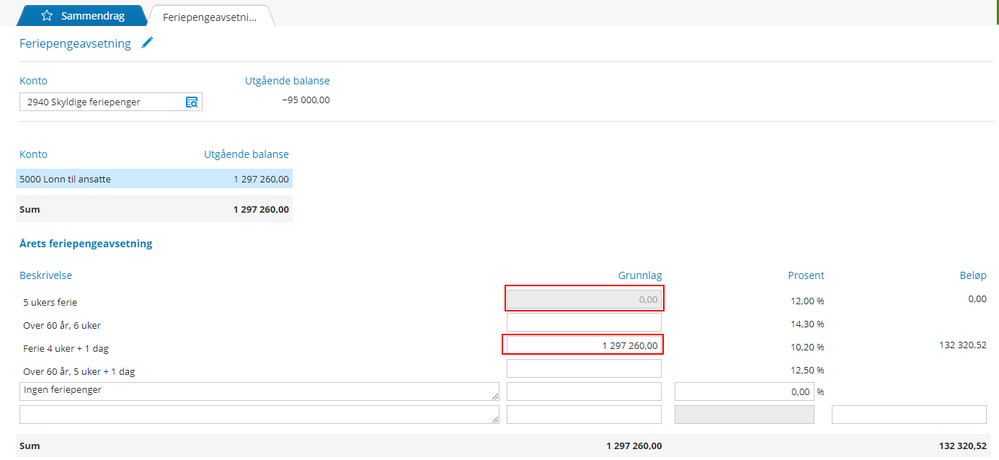The height and width of the screenshot is (460, 999).
Task: Click the 132 320,52 amount in Ferie 4 uker row
Action: 963,344
